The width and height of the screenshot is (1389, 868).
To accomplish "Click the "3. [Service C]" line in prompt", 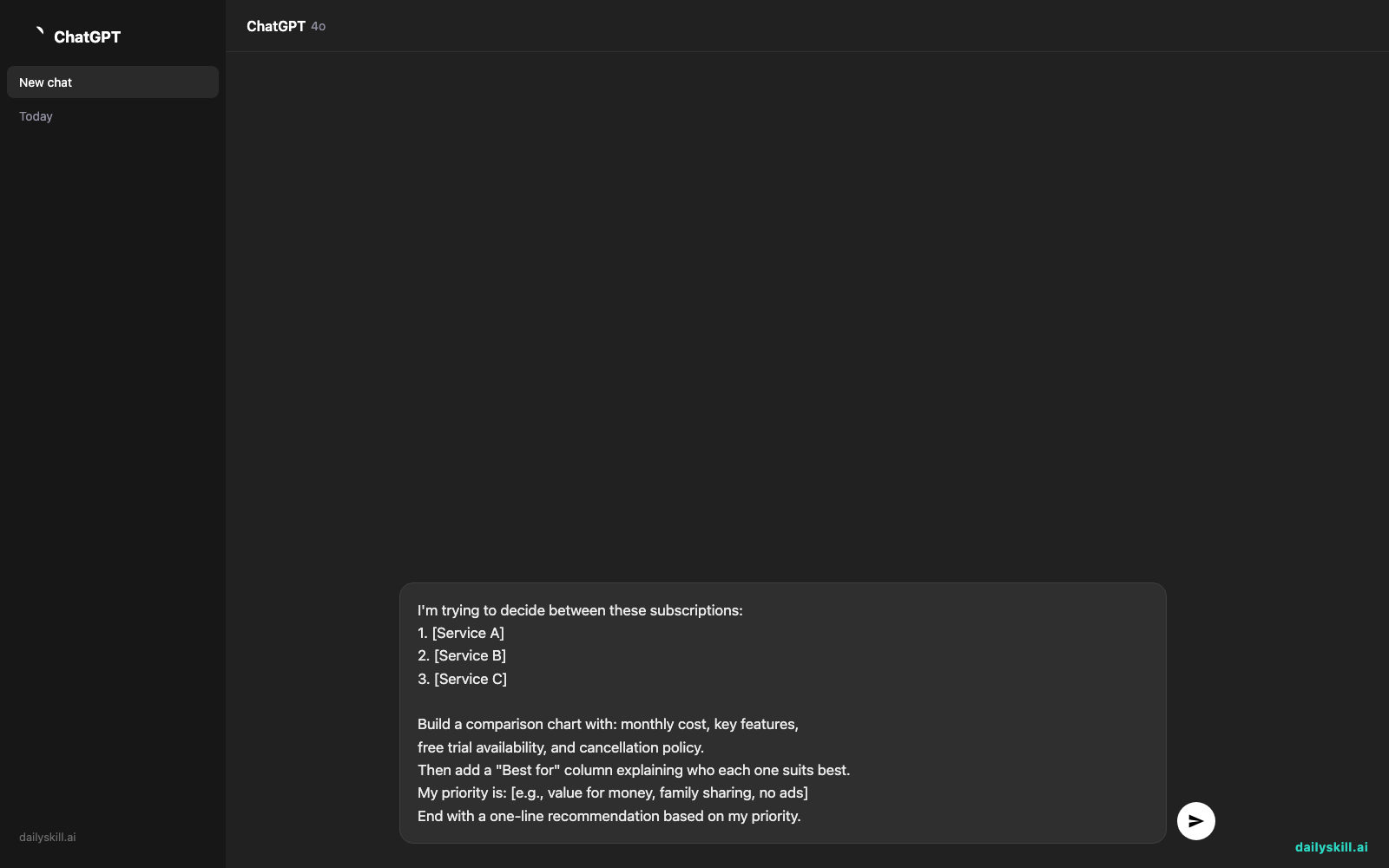I will click(462, 679).
